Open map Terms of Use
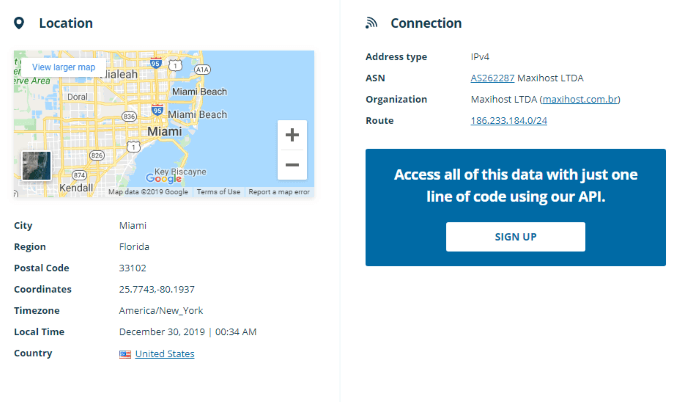680x402 pixels. 218,192
